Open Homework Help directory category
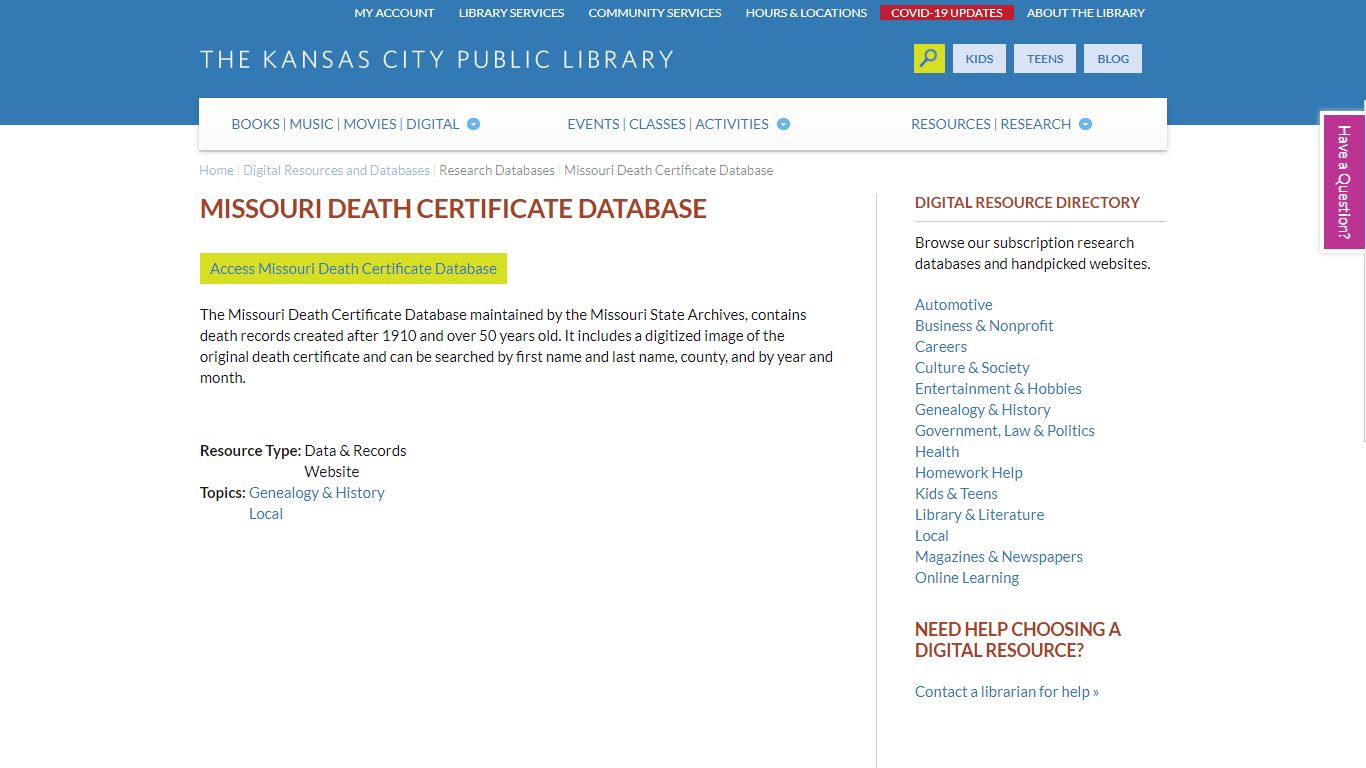 [969, 473]
